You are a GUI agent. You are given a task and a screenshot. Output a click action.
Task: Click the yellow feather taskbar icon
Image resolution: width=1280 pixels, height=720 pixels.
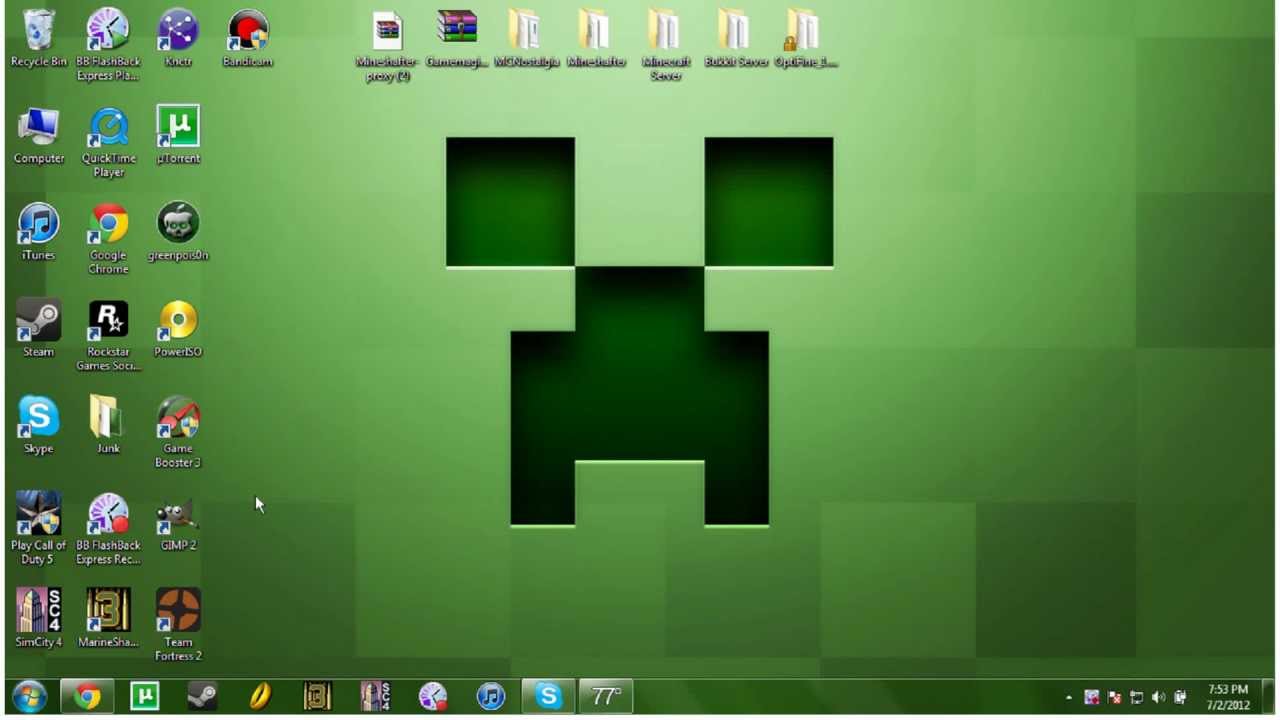[260, 696]
